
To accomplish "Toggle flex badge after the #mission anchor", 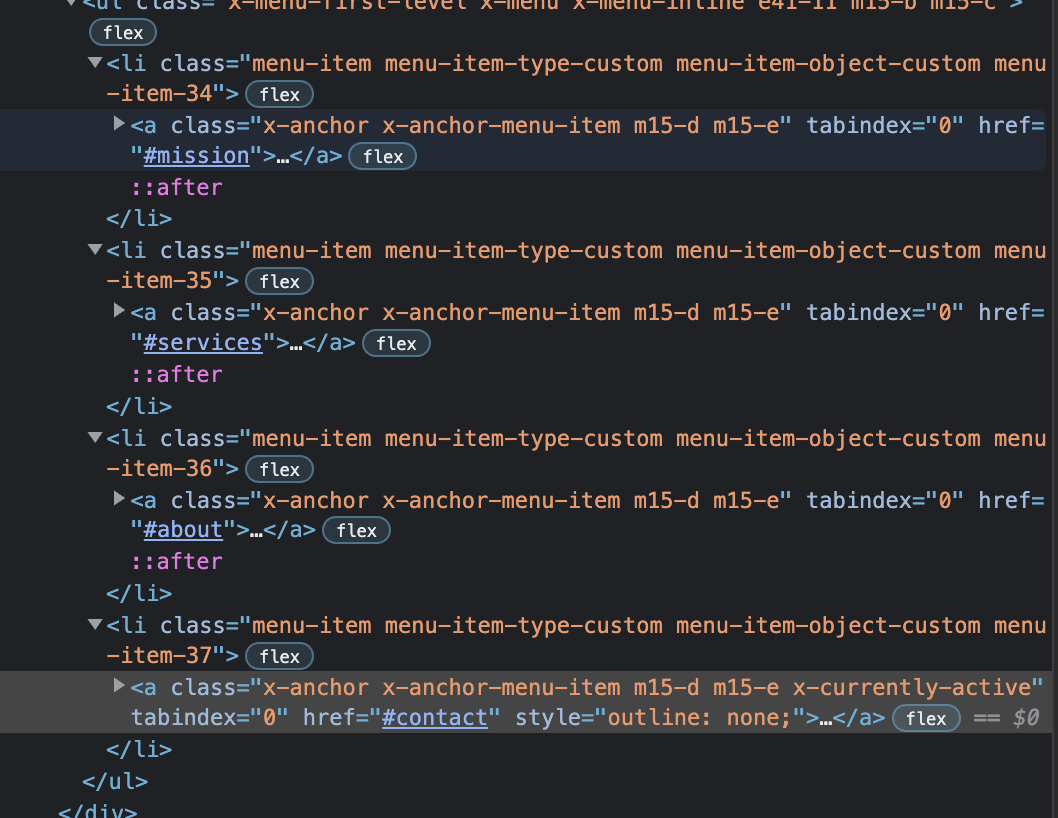I will (x=382, y=157).
